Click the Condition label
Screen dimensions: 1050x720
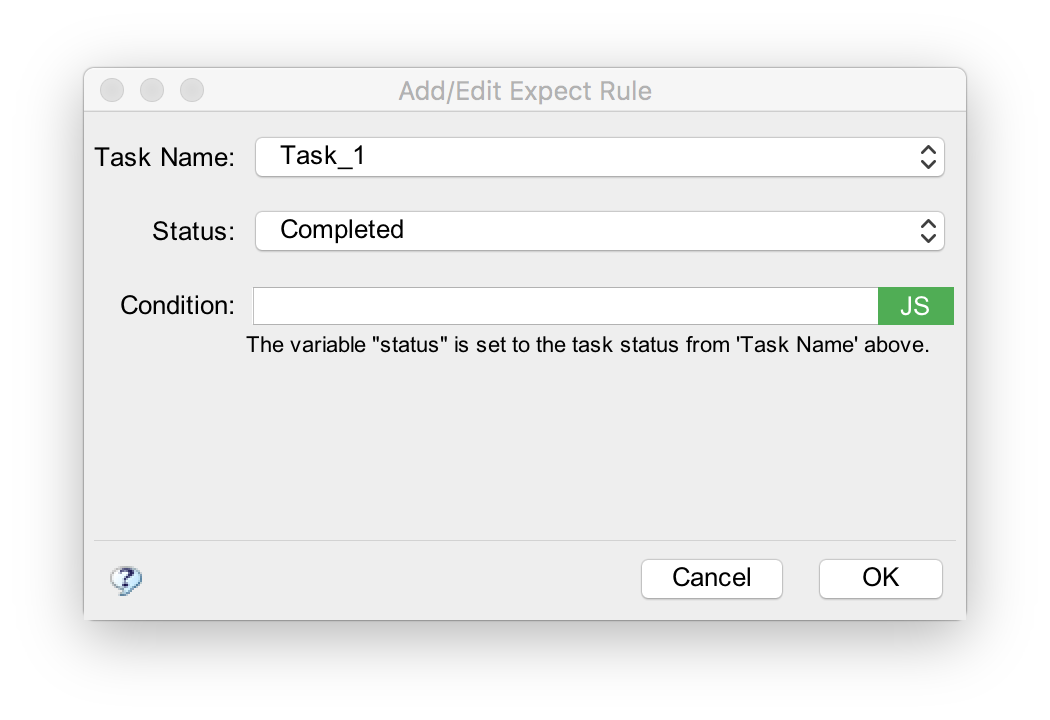[x=177, y=306]
